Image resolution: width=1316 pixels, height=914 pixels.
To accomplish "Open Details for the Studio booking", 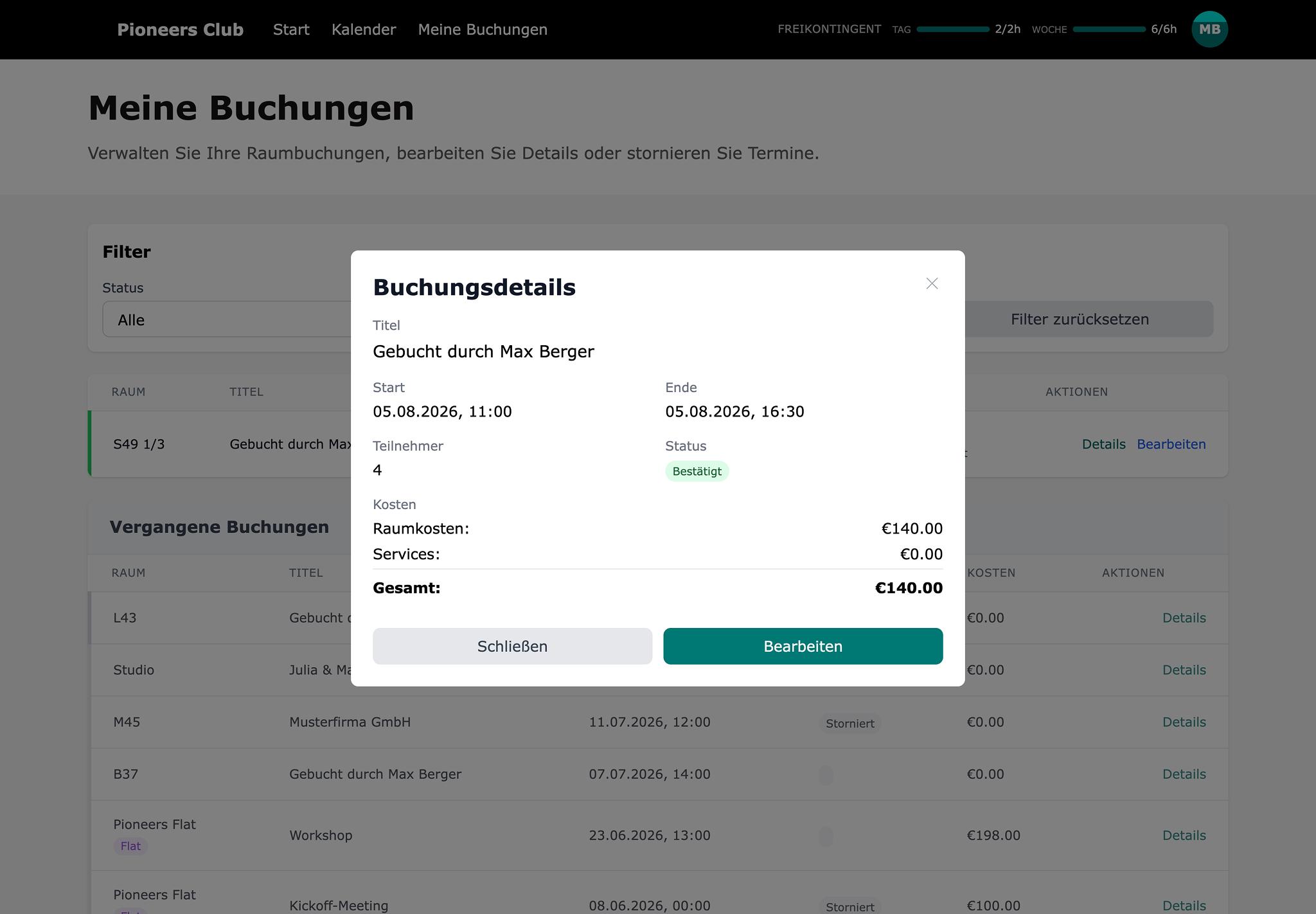I will click(1184, 670).
